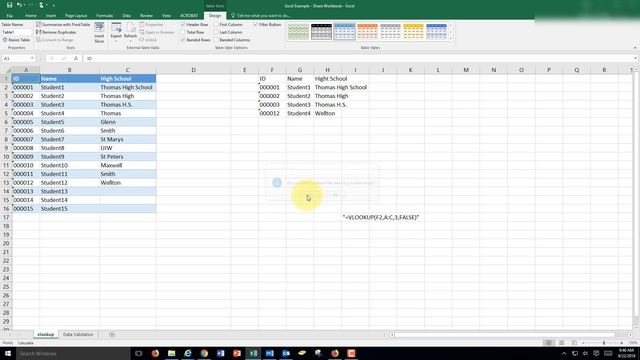This screenshot has width=640, height=360.
Task: Add a new sheet with the plus icon
Action: pyautogui.click(x=111, y=335)
